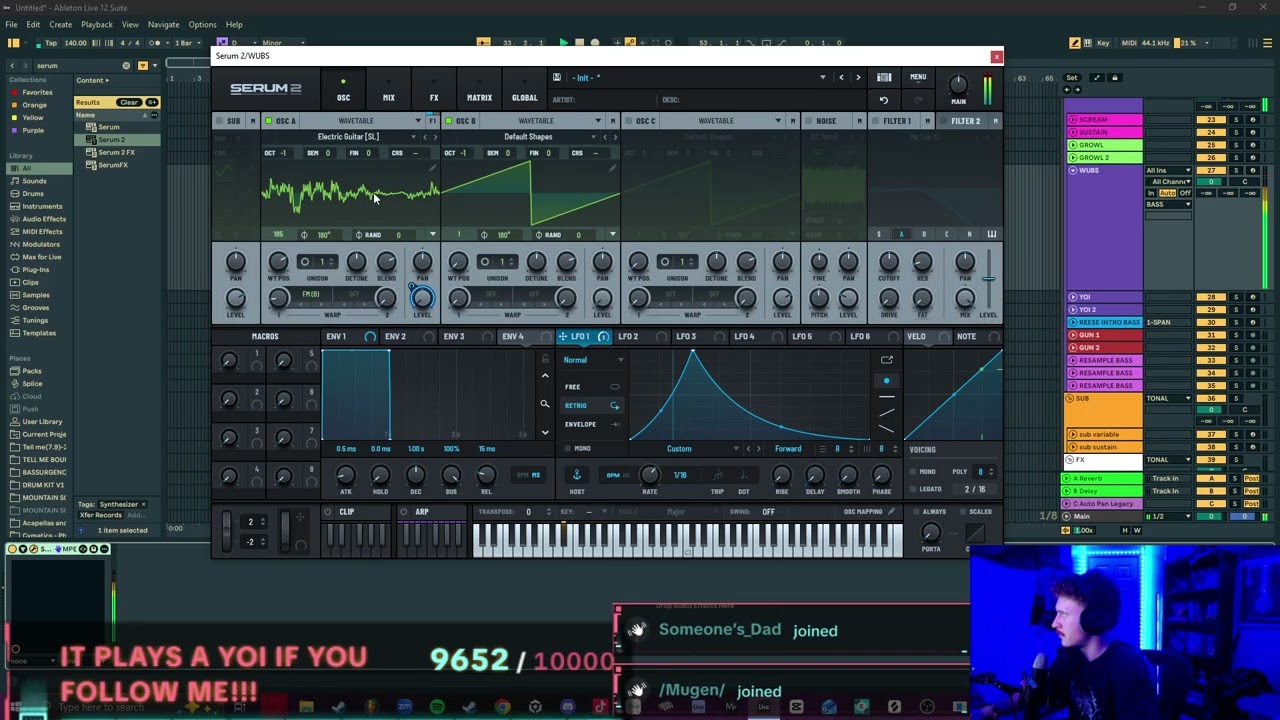Open the Serum MENU button
This screenshot has width=1280, height=720.
(x=918, y=77)
